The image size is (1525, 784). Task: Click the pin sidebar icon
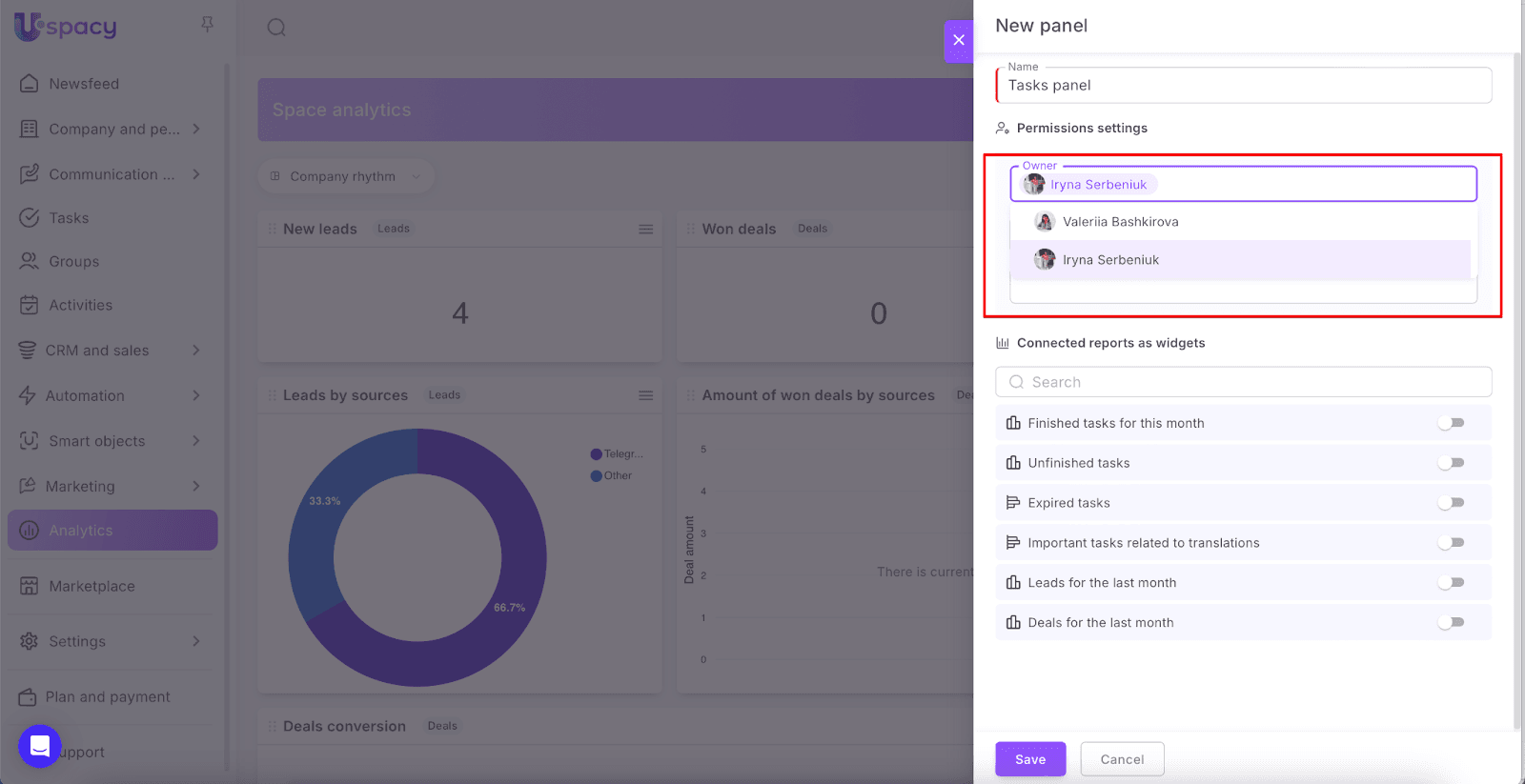(207, 25)
